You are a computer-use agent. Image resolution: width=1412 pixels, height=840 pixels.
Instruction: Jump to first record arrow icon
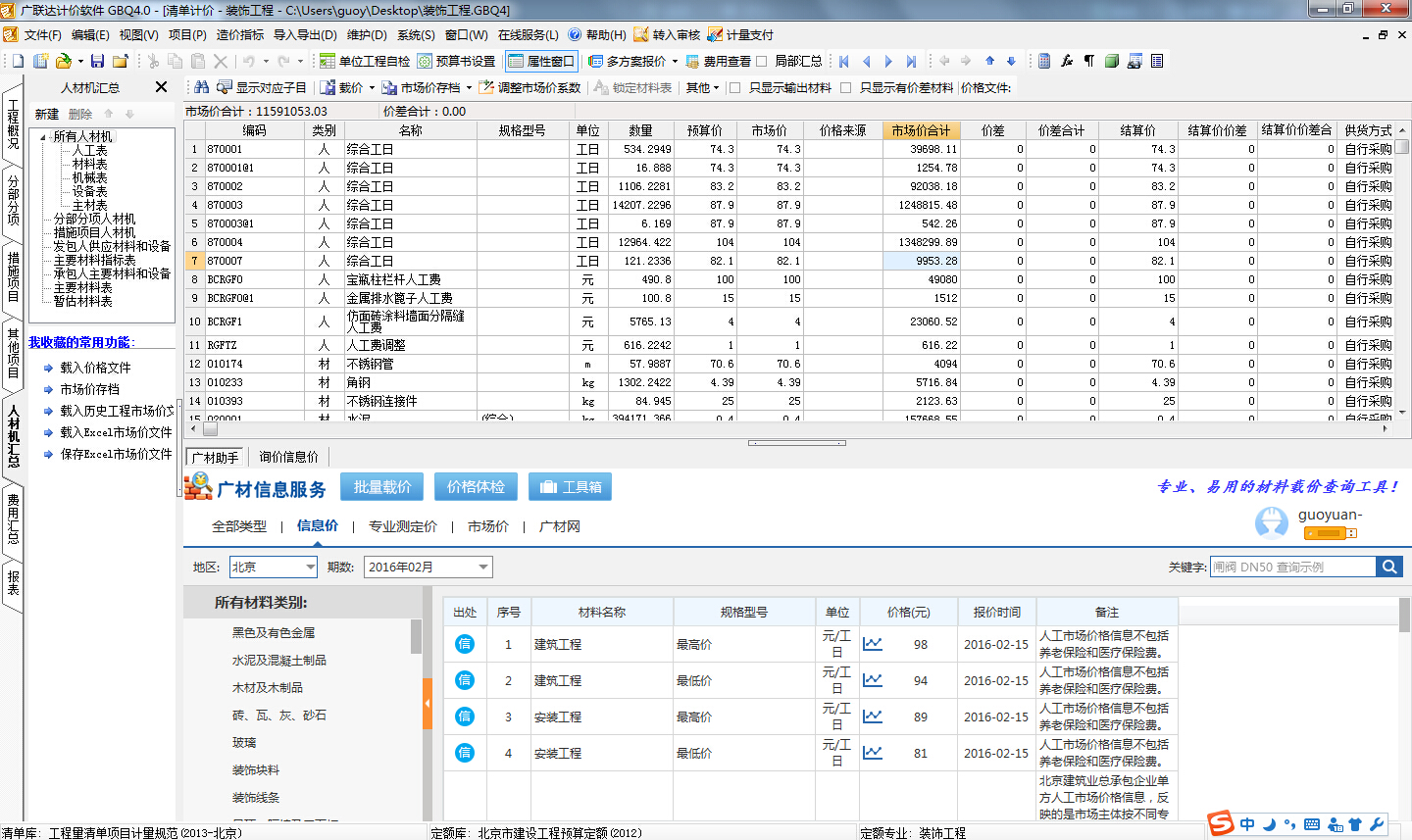pos(844,61)
